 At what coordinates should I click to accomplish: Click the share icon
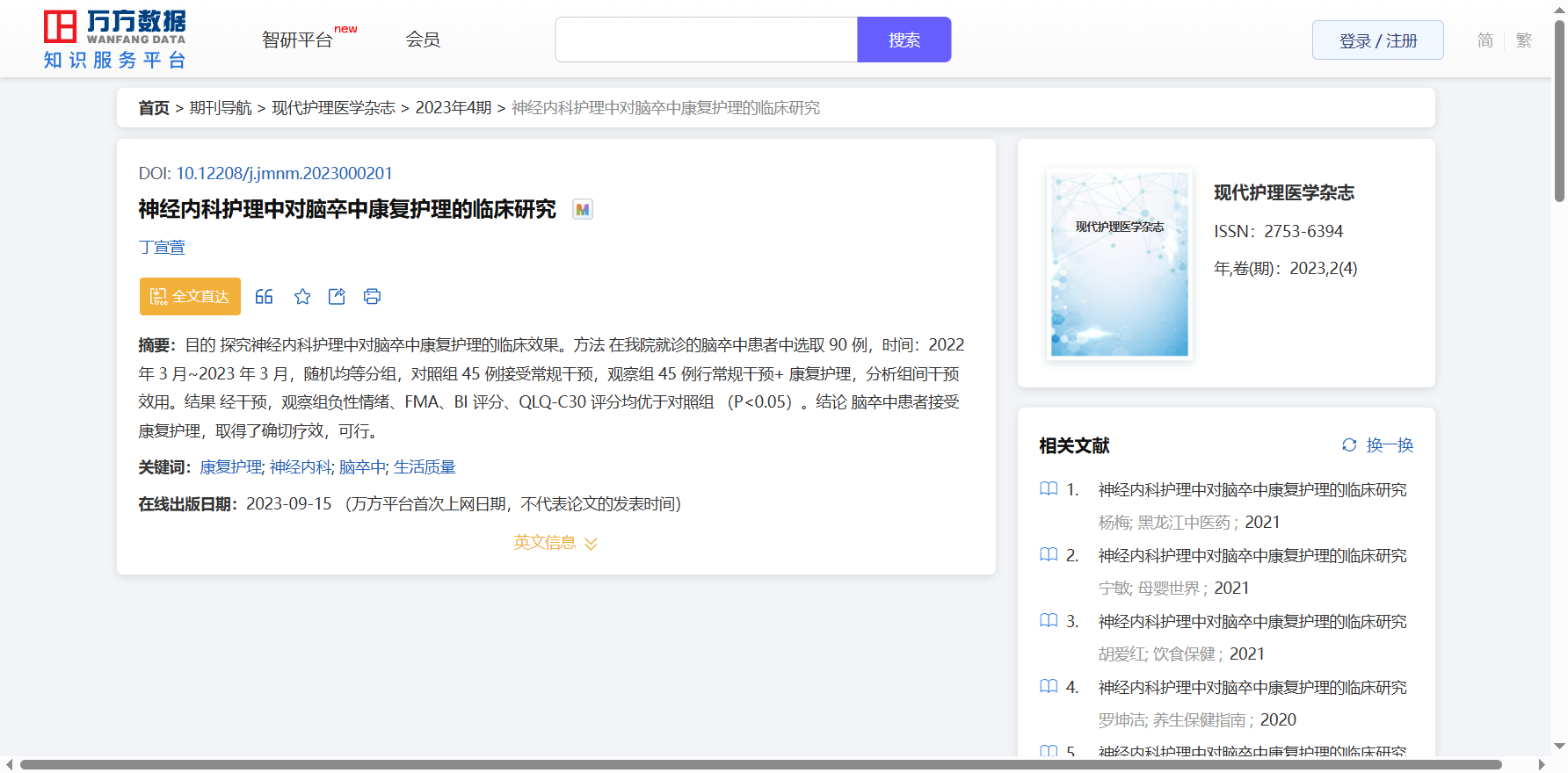point(337,297)
